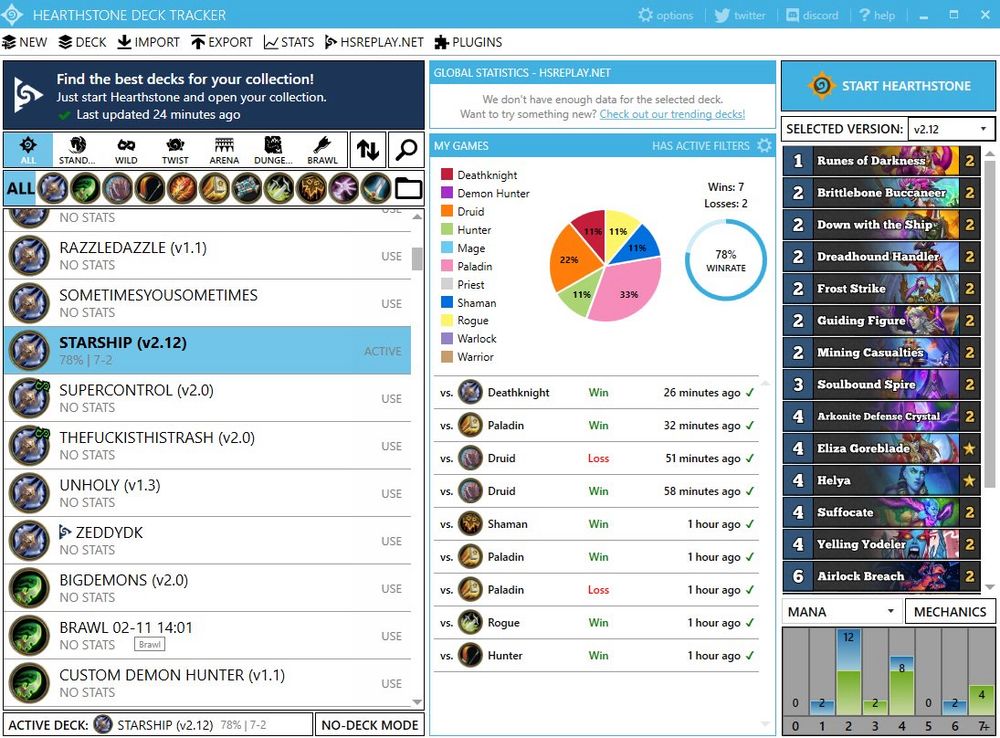This screenshot has width=1000, height=738.
Task: Click the deck list scroll down arrow
Action: pyautogui.click(x=417, y=702)
